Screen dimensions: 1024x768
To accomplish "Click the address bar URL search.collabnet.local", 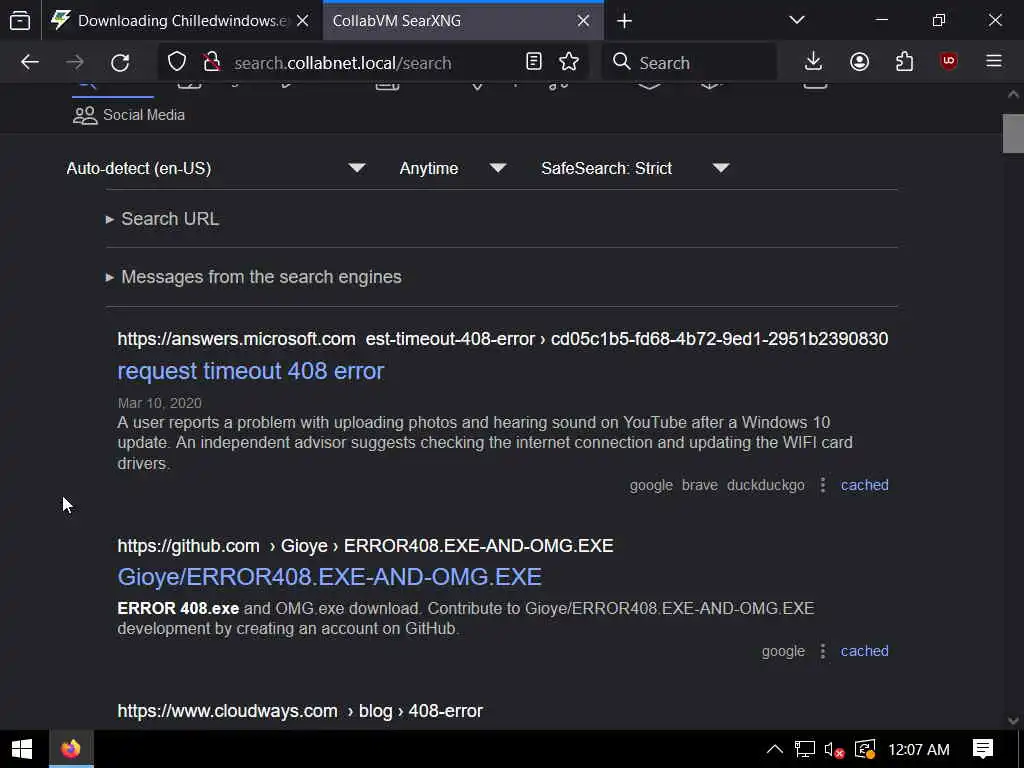I will pos(343,63).
